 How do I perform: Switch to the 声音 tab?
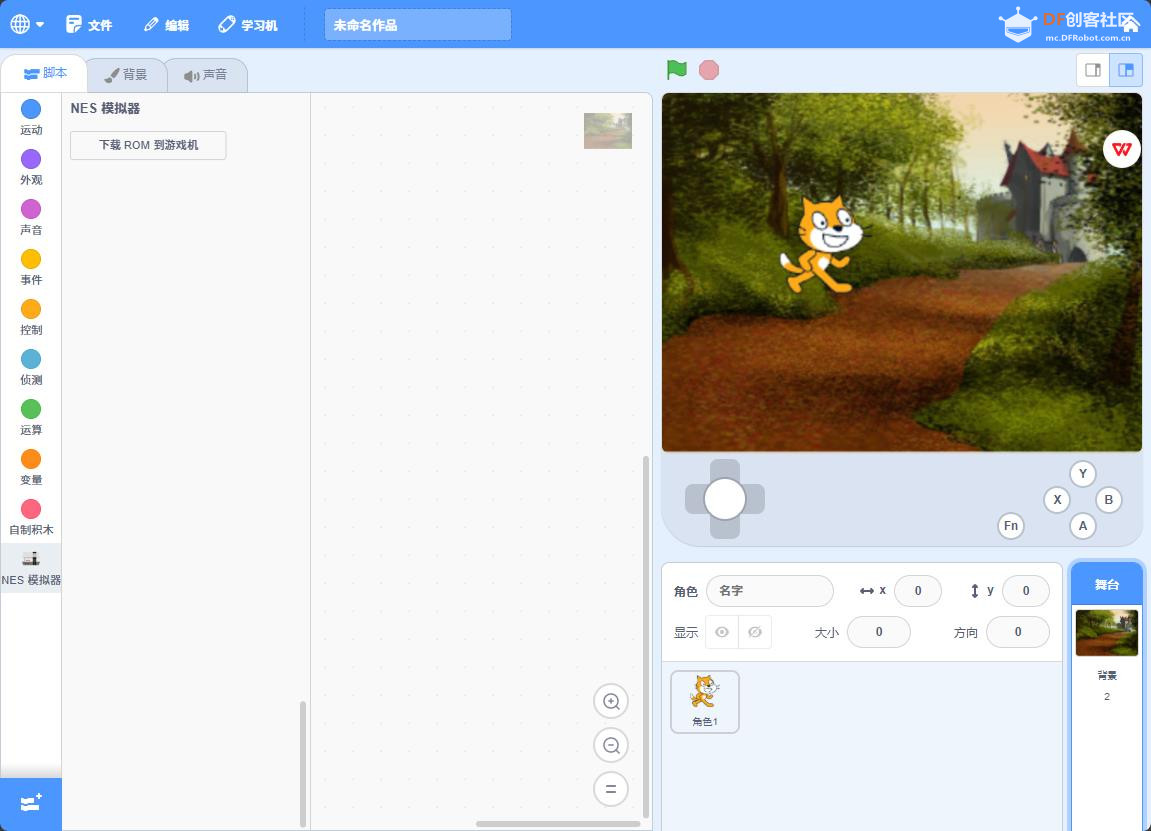point(206,75)
